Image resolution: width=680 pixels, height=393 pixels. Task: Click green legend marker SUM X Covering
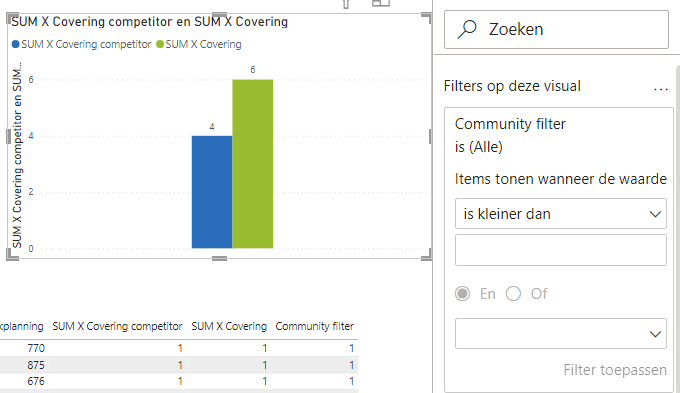160,44
